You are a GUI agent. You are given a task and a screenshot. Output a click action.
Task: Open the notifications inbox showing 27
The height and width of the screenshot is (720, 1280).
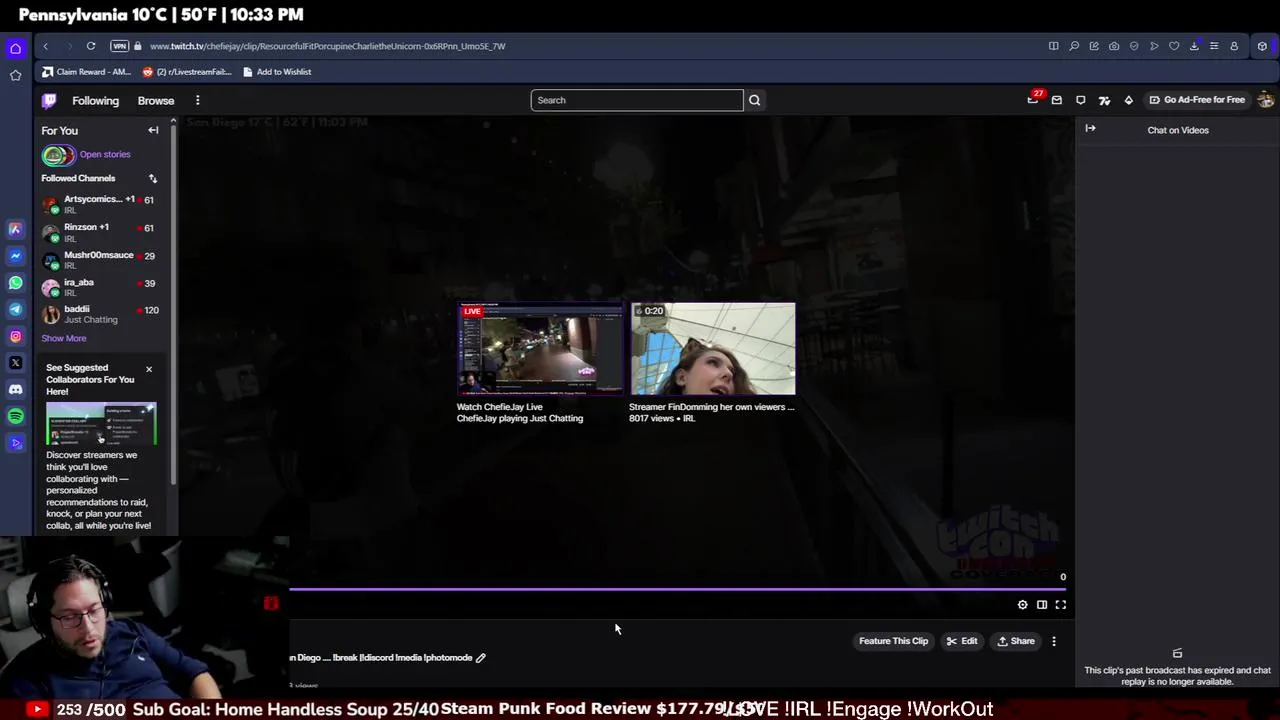(x=1034, y=99)
